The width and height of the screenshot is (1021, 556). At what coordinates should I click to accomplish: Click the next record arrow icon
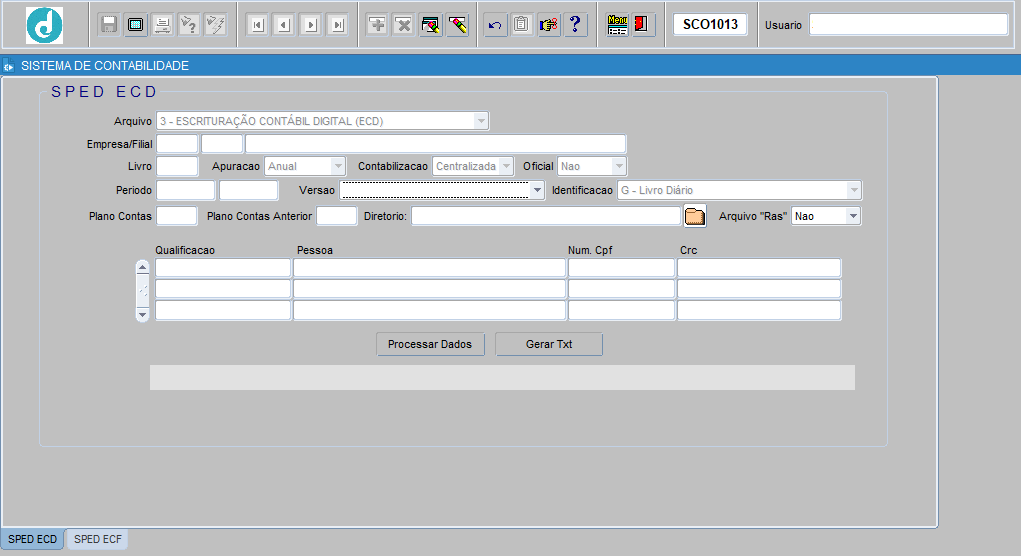(311, 25)
